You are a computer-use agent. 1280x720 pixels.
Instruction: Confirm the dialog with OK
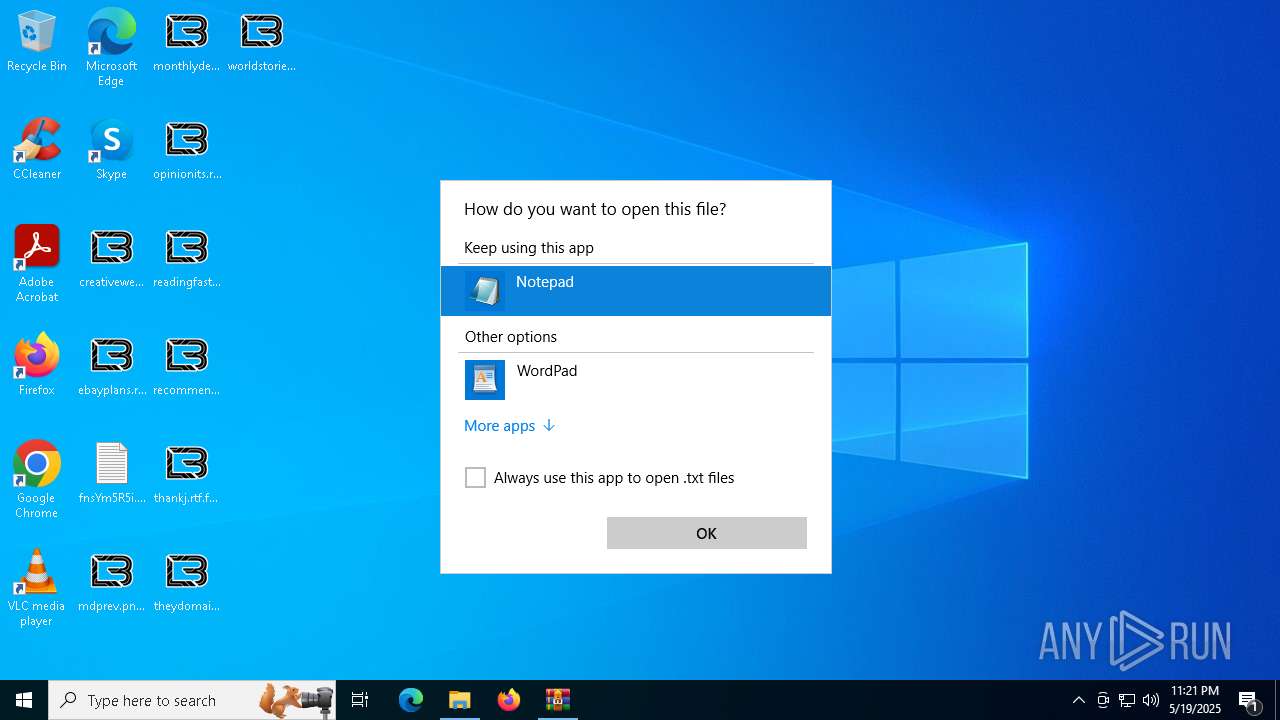pyautogui.click(x=706, y=533)
